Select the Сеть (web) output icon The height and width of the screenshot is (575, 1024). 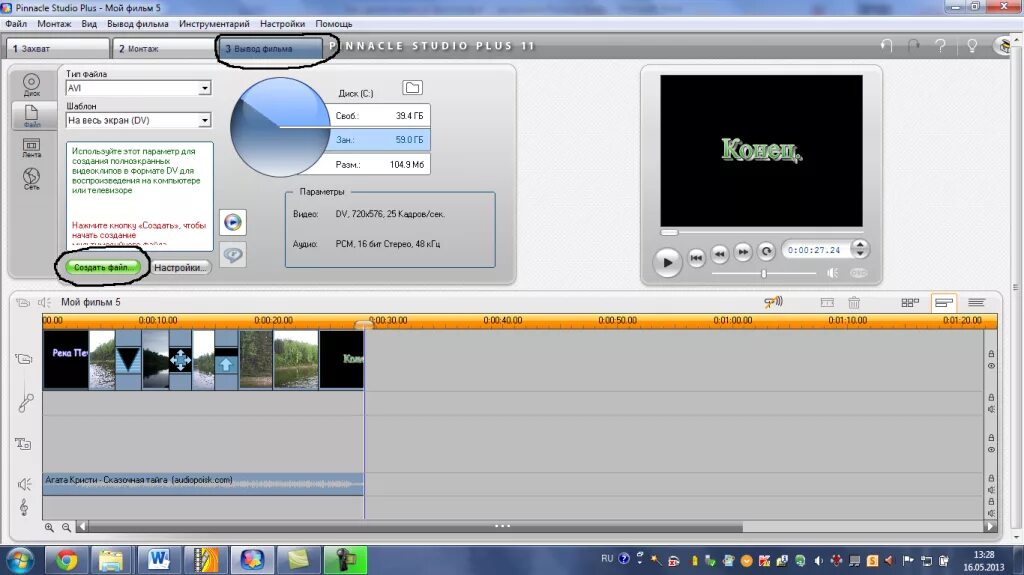pos(31,179)
